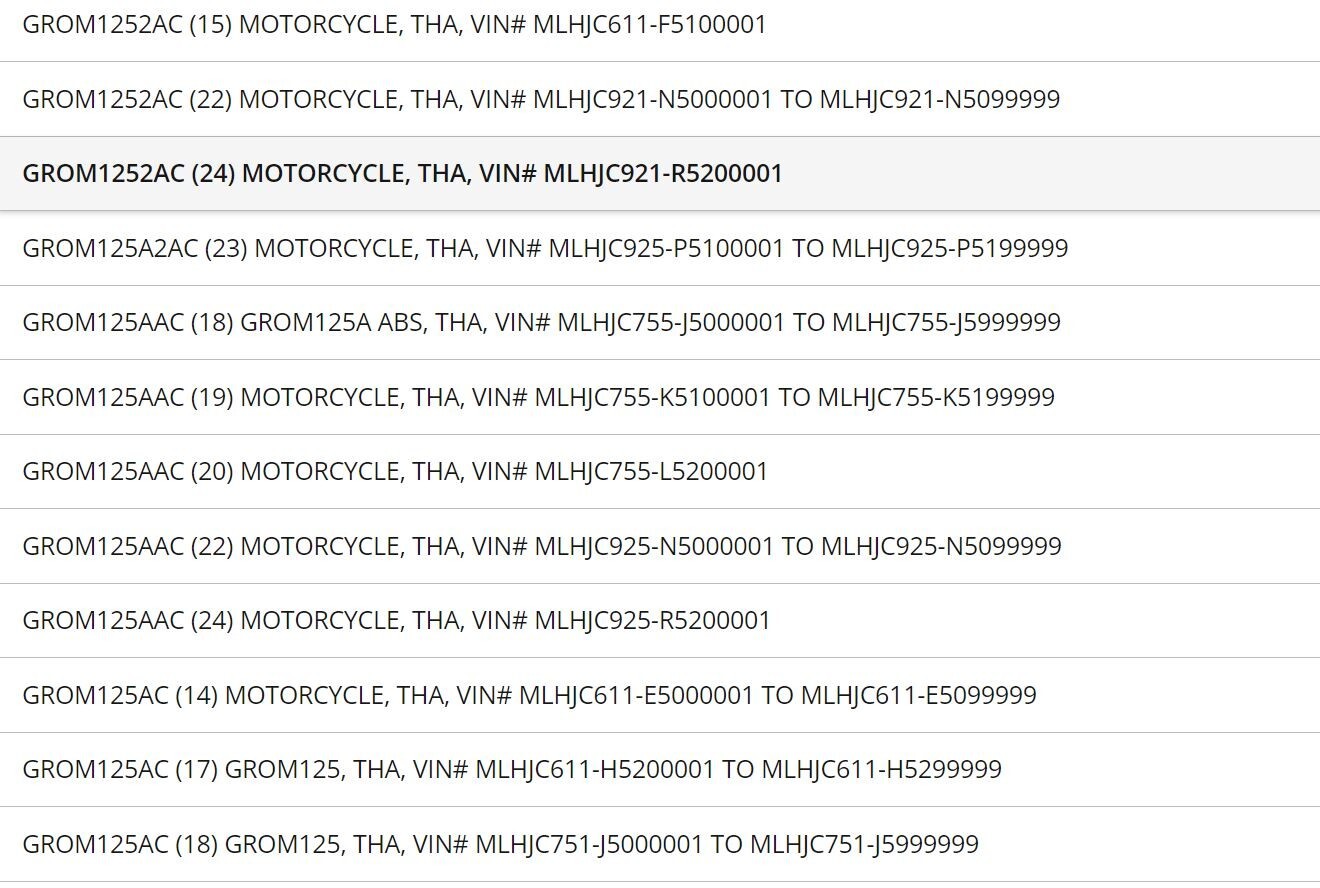Image resolution: width=1320 pixels, height=888 pixels.
Task: Pick GROM125AAC (19) motorcycle listing
Action: pyautogui.click(x=660, y=397)
